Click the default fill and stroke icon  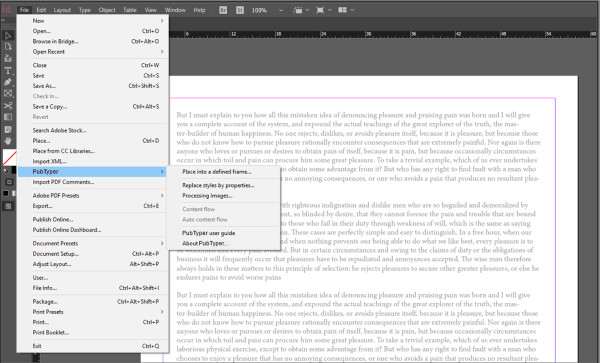(x=5, y=171)
